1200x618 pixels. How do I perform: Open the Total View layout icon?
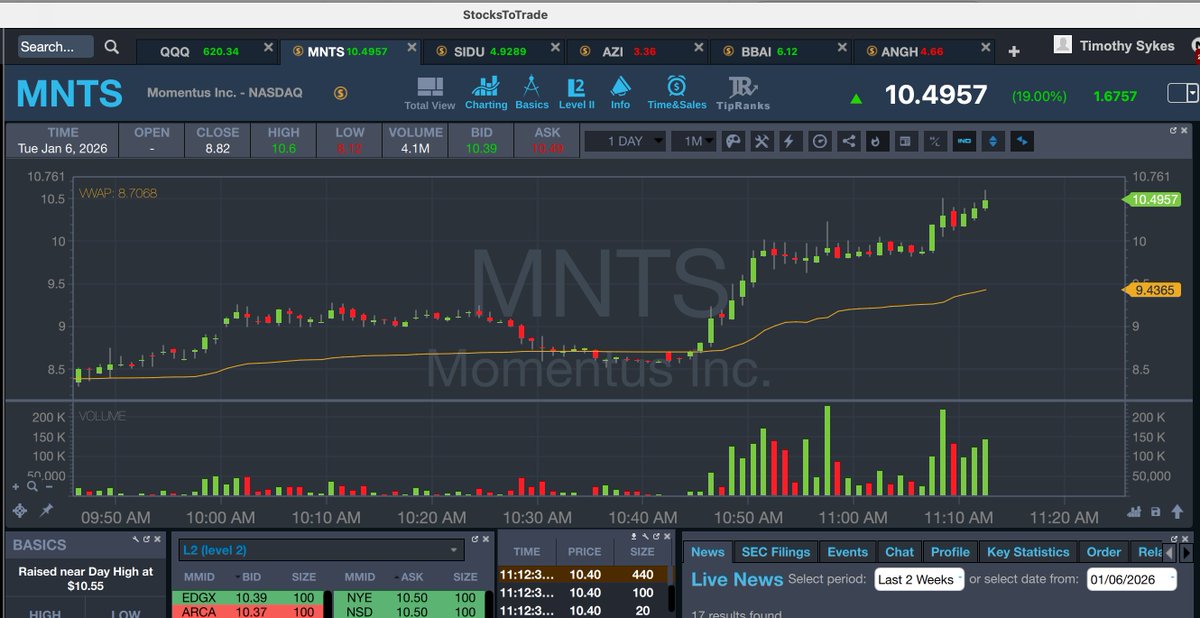(430, 87)
